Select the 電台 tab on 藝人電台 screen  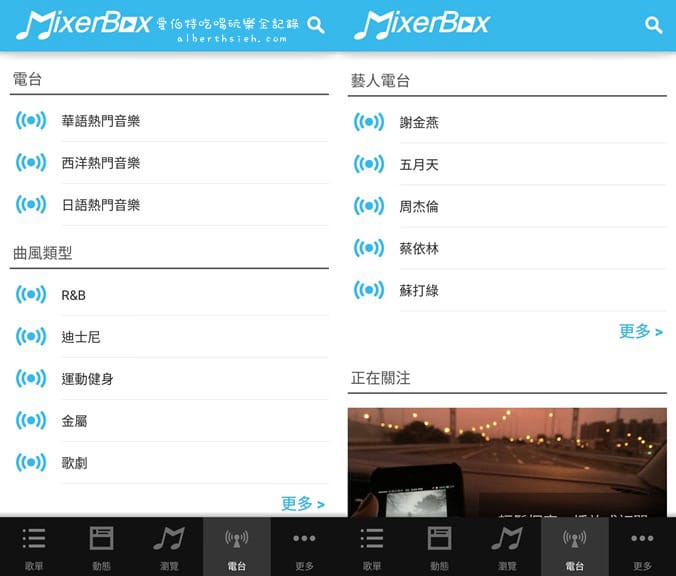click(x=575, y=547)
